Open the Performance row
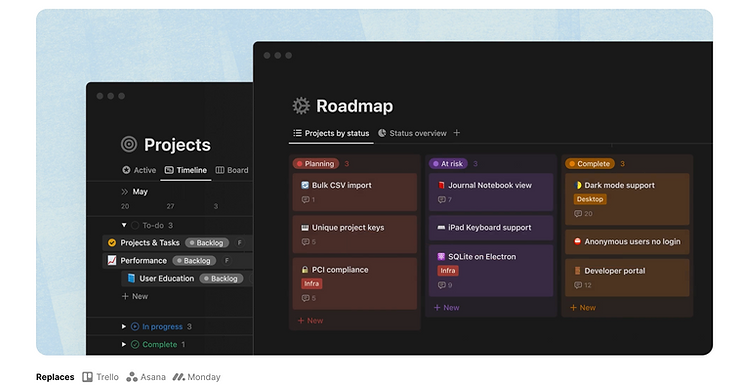The width and height of the screenshot is (740, 388). [x=178, y=261]
